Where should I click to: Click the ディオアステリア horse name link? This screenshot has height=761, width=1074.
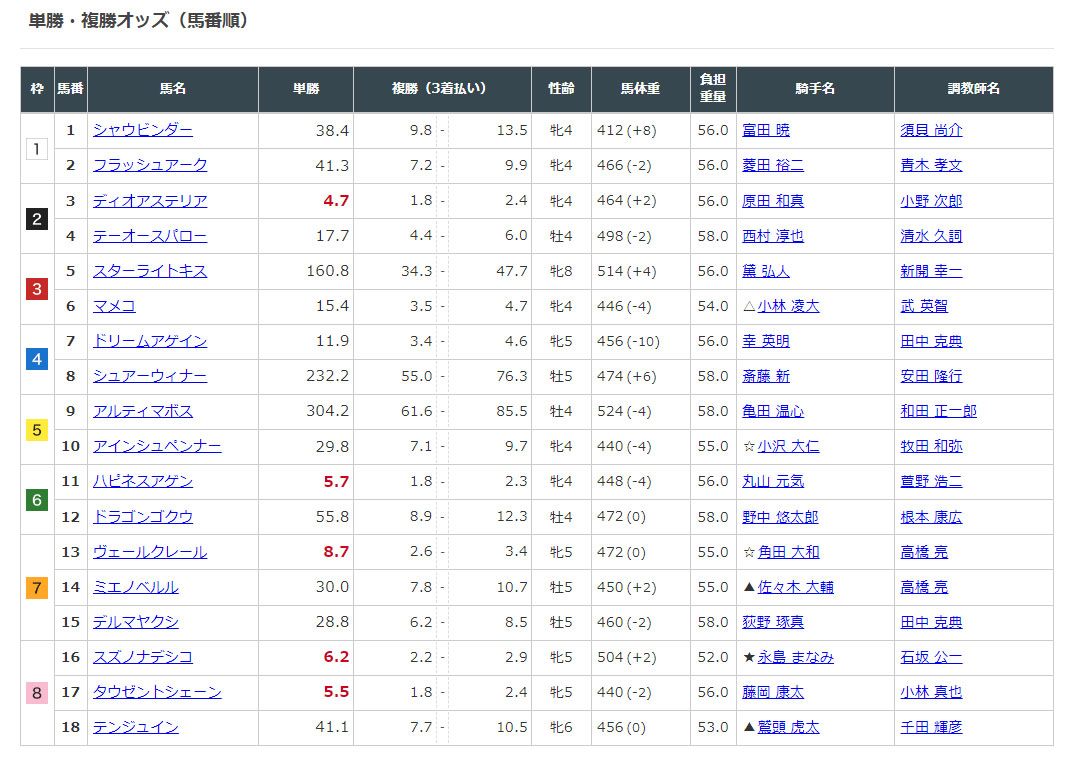click(x=150, y=201)
